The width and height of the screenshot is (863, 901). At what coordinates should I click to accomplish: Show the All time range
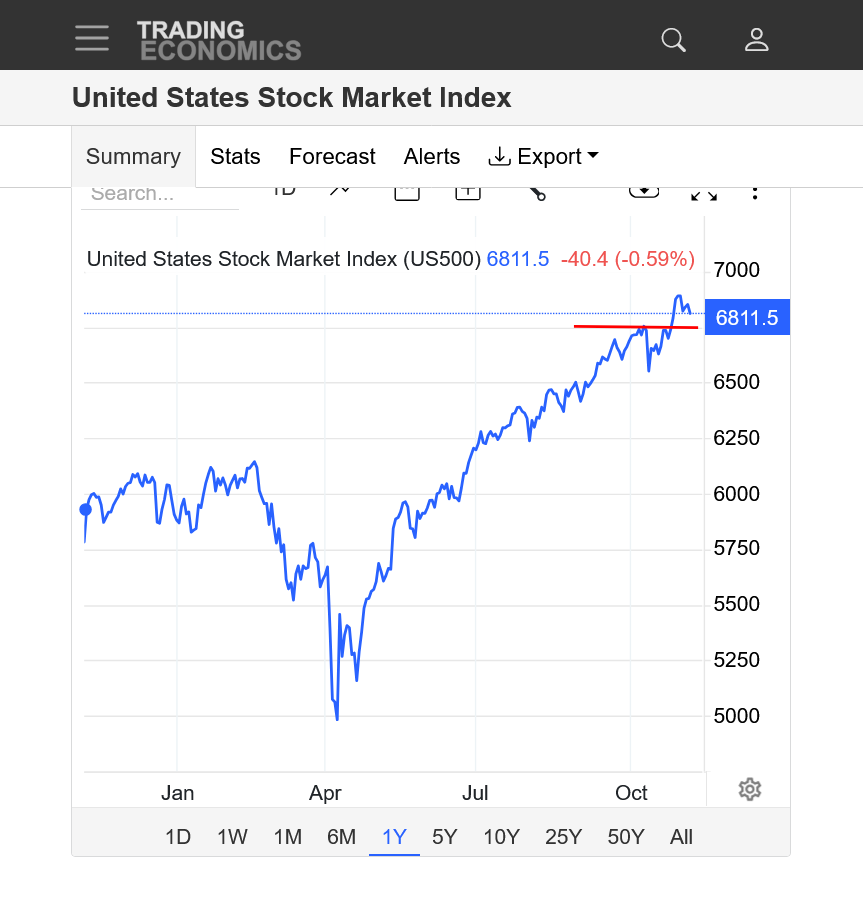tap(681, 837)
